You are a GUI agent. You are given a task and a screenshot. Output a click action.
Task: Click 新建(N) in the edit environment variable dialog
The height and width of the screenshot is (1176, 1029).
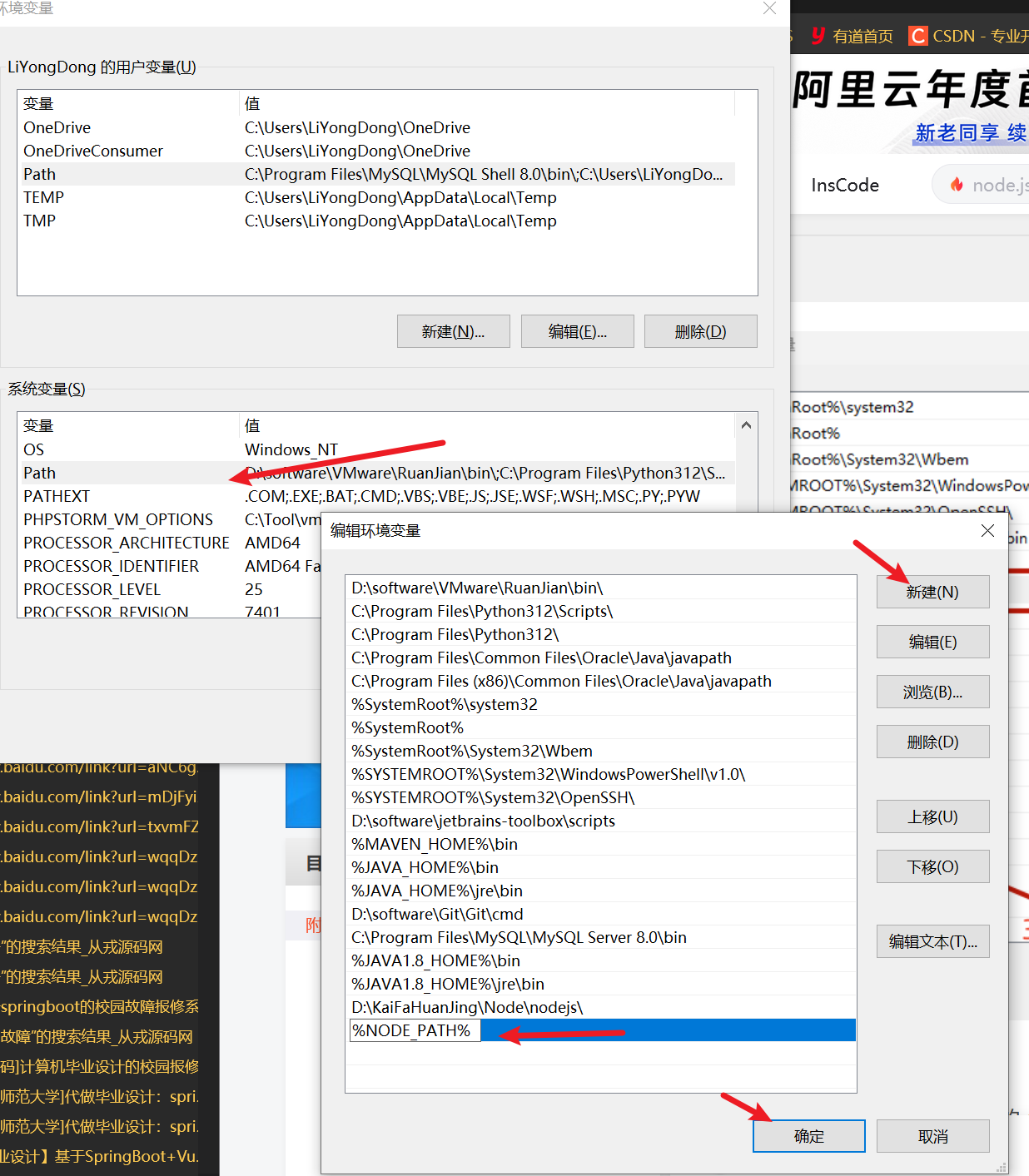[x=932, y=592]
